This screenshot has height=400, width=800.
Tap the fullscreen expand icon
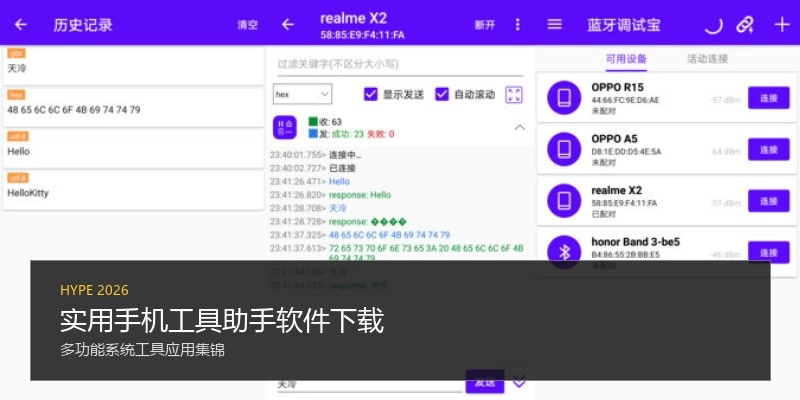point(514,95)
